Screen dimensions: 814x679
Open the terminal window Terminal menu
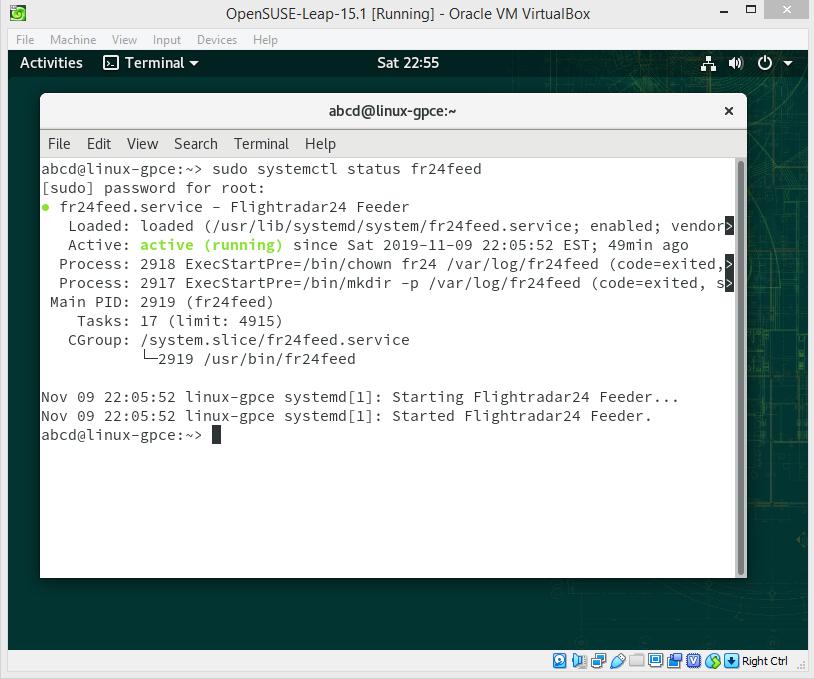point(261,144)
